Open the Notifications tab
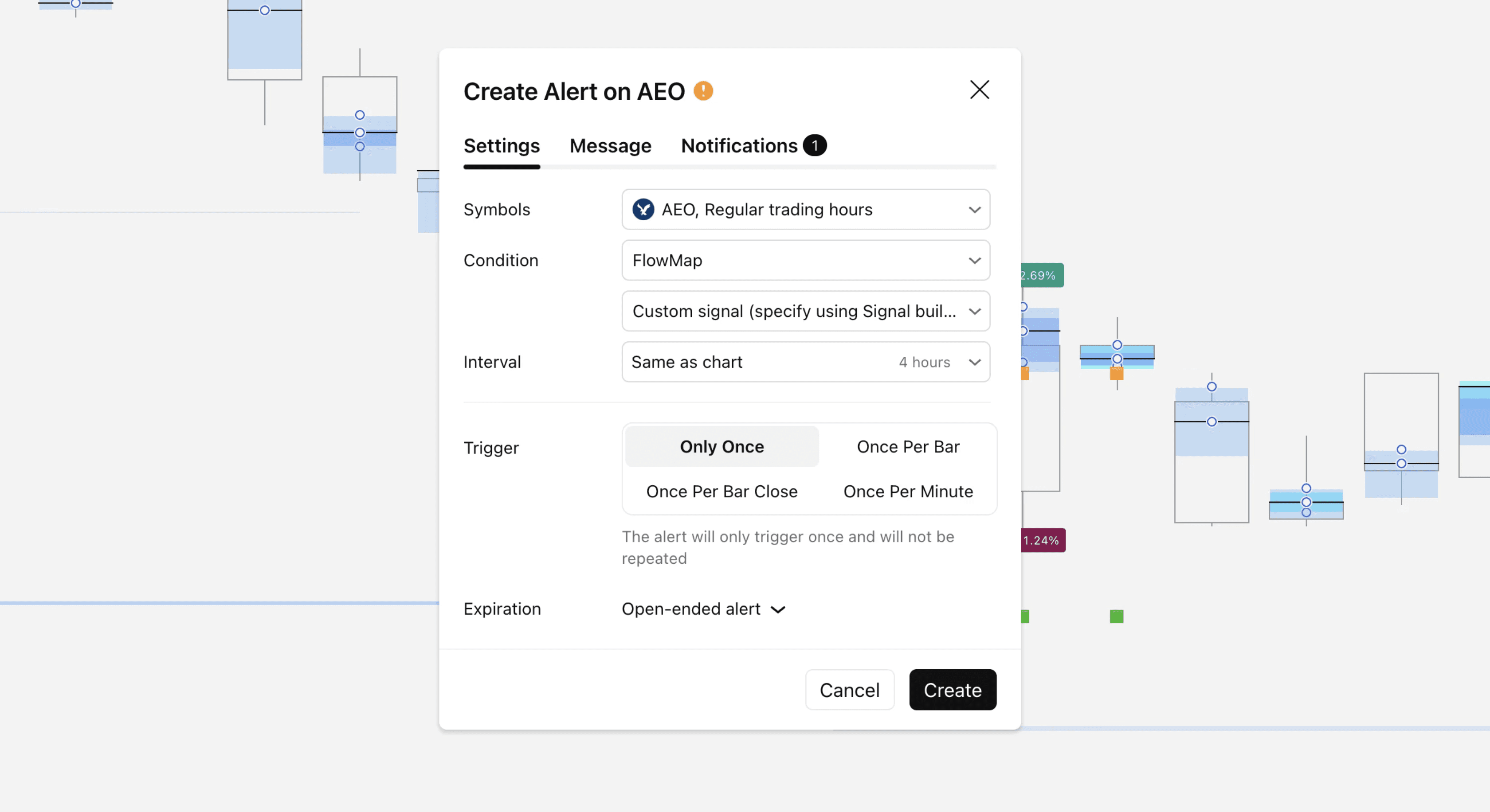Image resolution: width=1490 pixels, height=812 pixels. [x=739, y=146]
